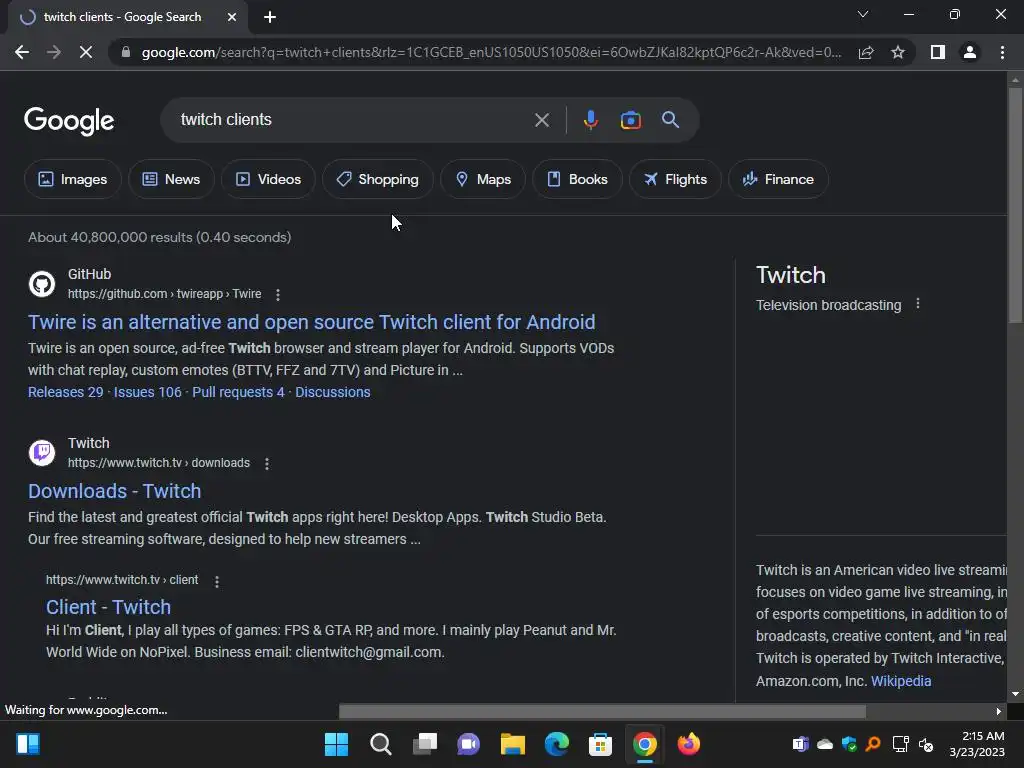1024x768 pixels.
Task: Open more options for Twitch knowledge panel
Action: [x=918, y=304]
